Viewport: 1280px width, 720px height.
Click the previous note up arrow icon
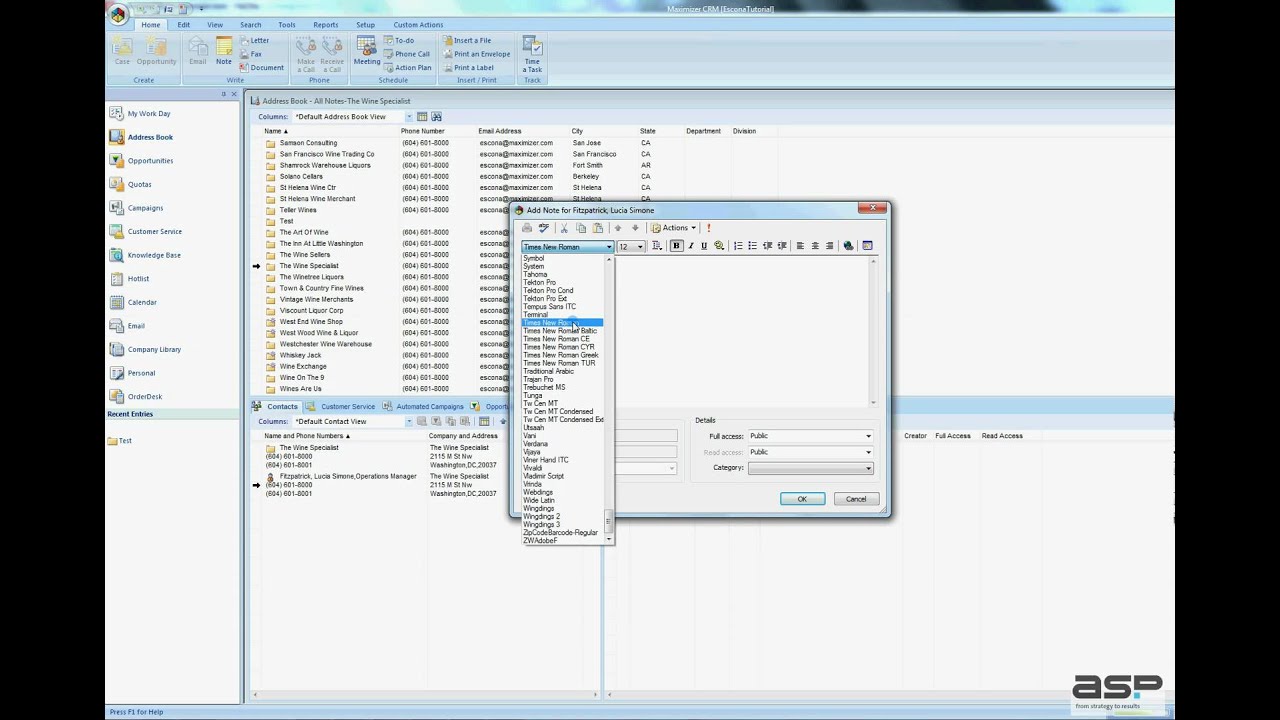pos(618,228)
